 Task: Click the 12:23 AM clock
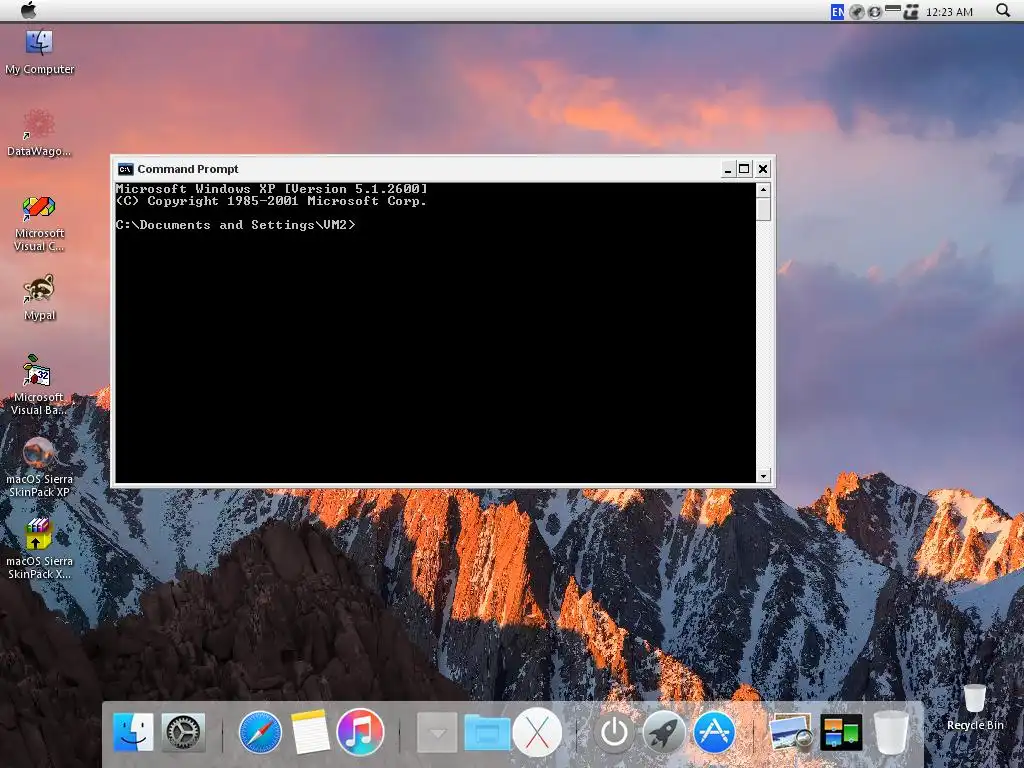[949, 12]
